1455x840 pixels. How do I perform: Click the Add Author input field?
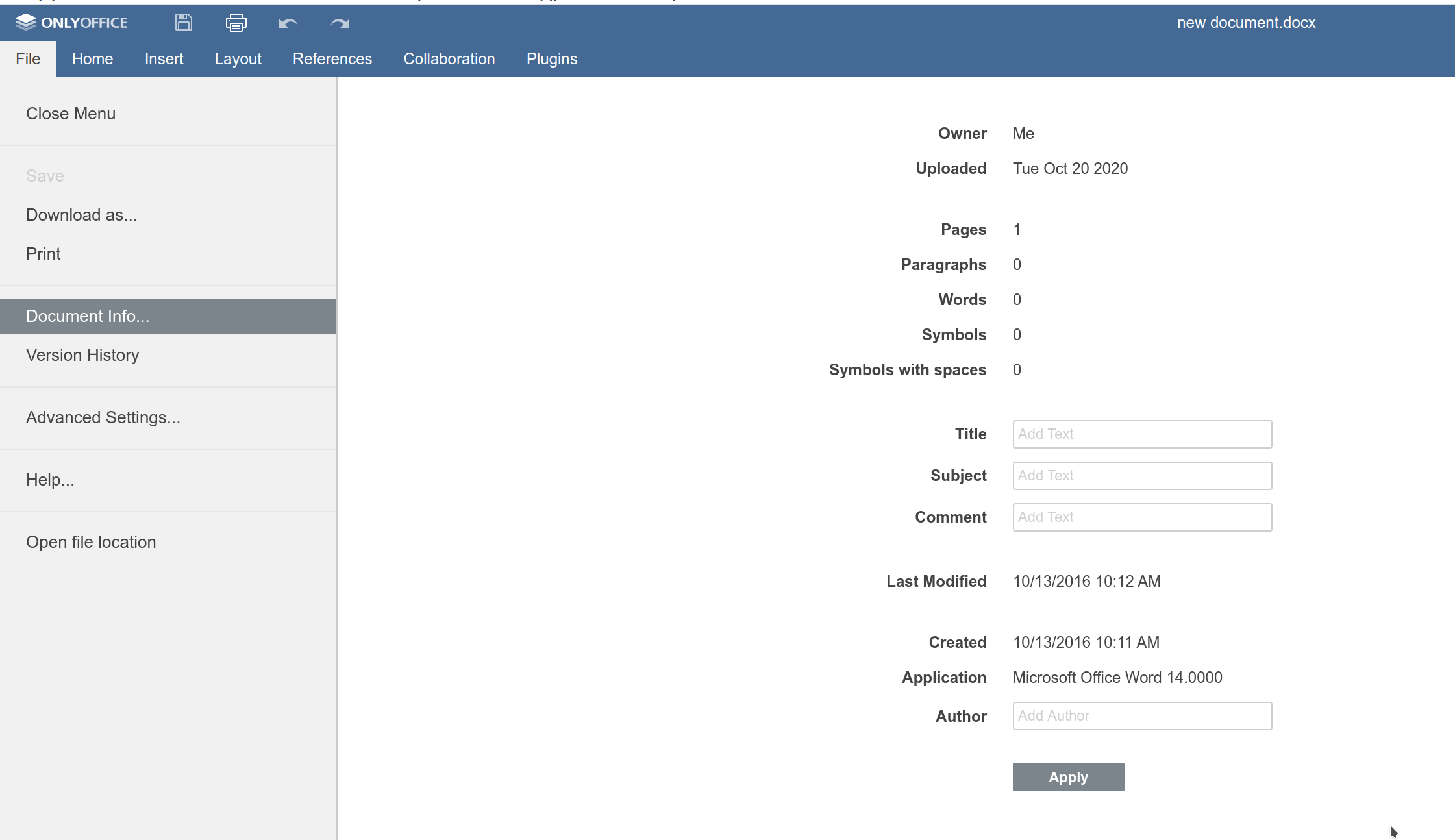click(1141, 715)
